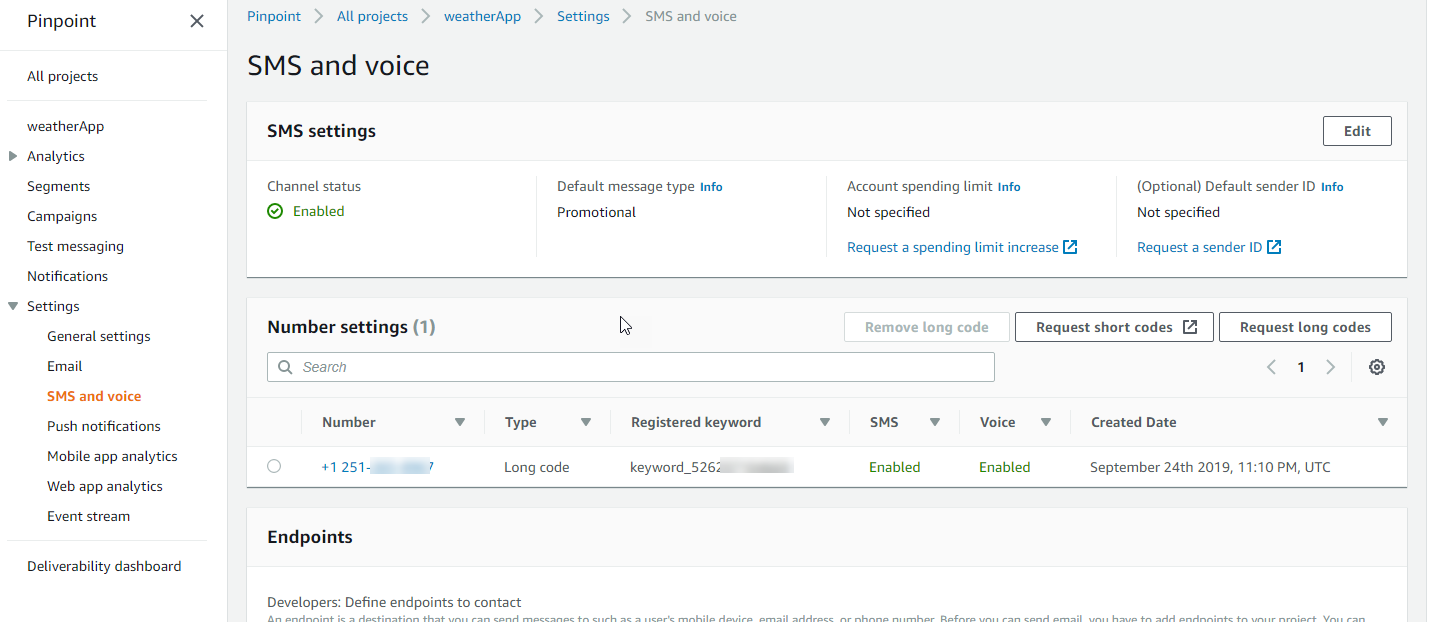Navigate to Campaigns
The height and width of the screenshot is (622, 1438).
point(62,216)
